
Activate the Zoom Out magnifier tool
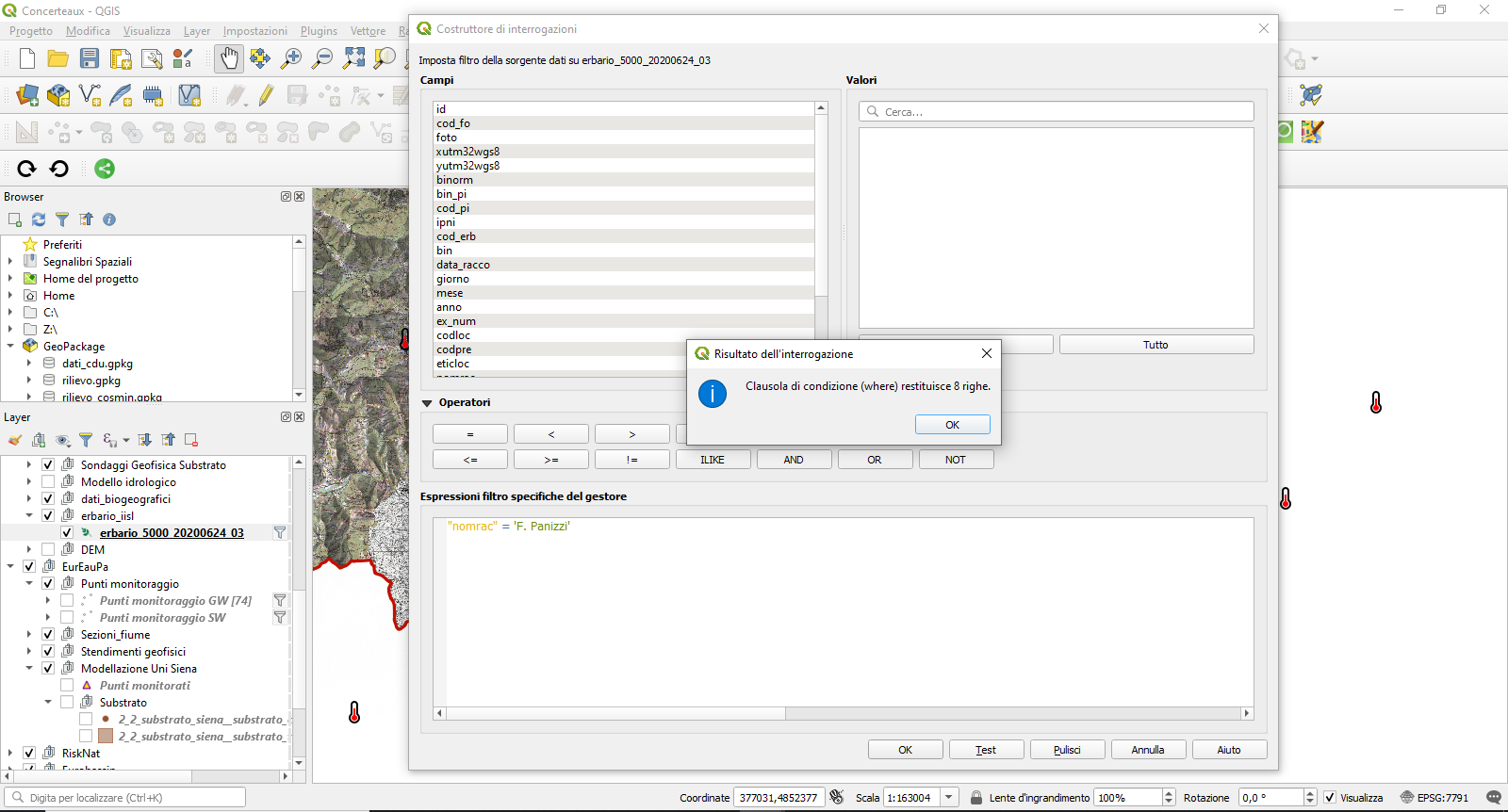point(322,59)
